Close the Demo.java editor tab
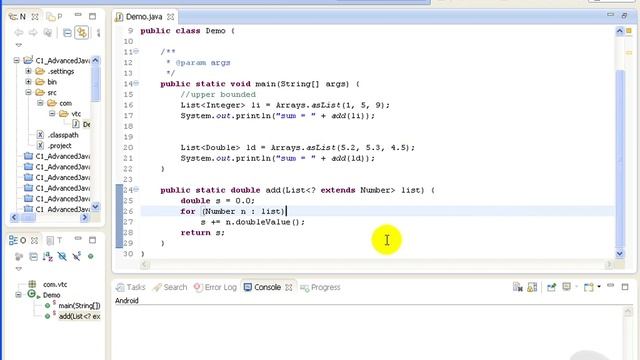 click(x=171, y=17)
